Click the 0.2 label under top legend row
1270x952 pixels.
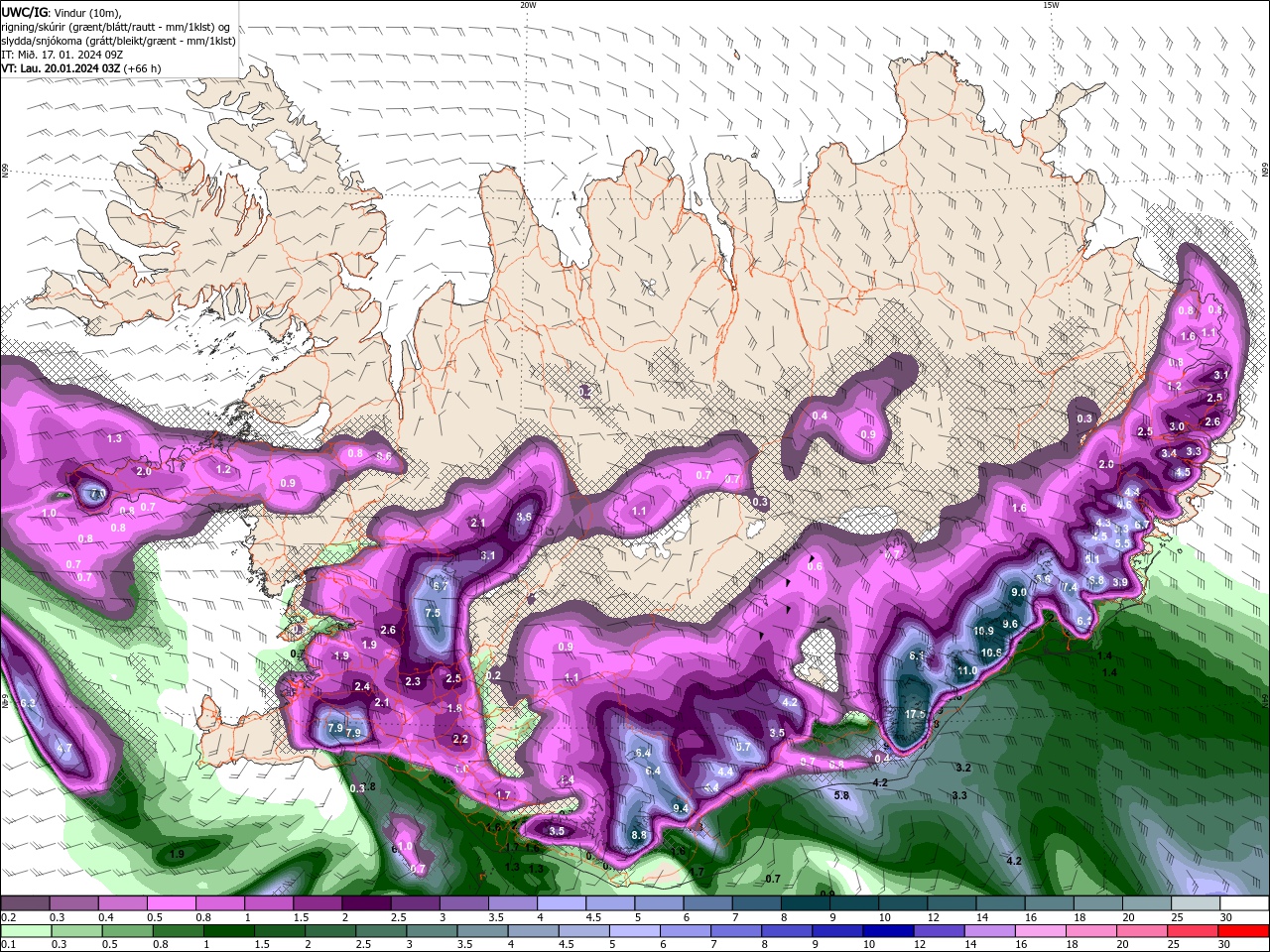coord(8,917)
